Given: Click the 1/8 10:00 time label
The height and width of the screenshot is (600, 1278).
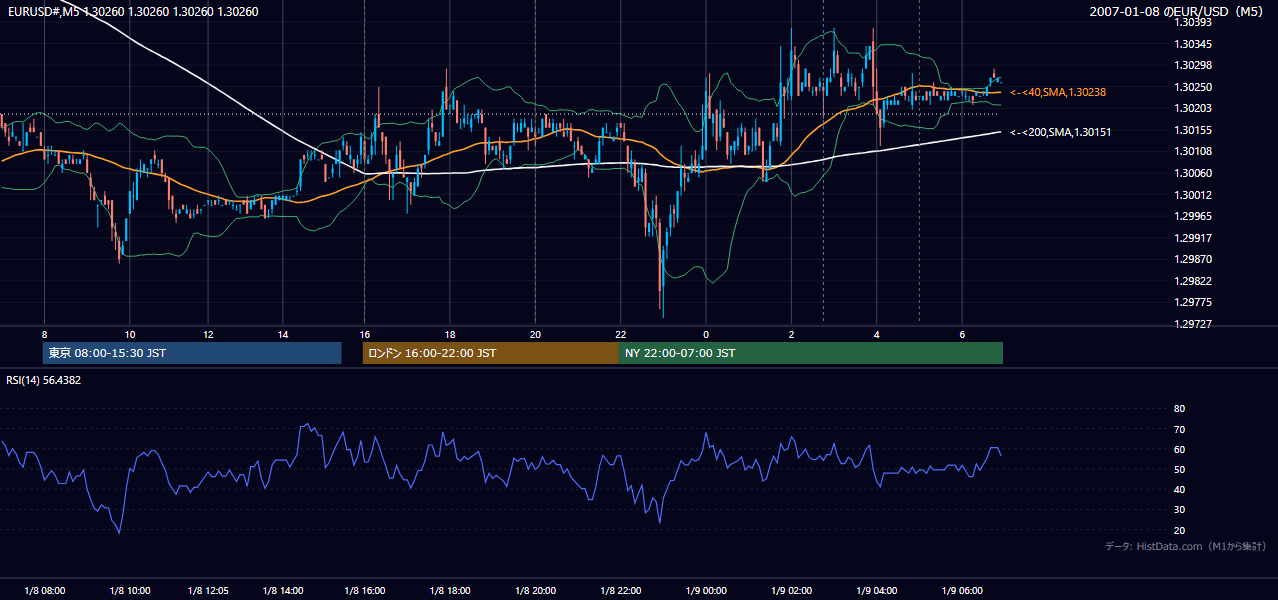Looking at the screenshot, I should coord(129,590).
